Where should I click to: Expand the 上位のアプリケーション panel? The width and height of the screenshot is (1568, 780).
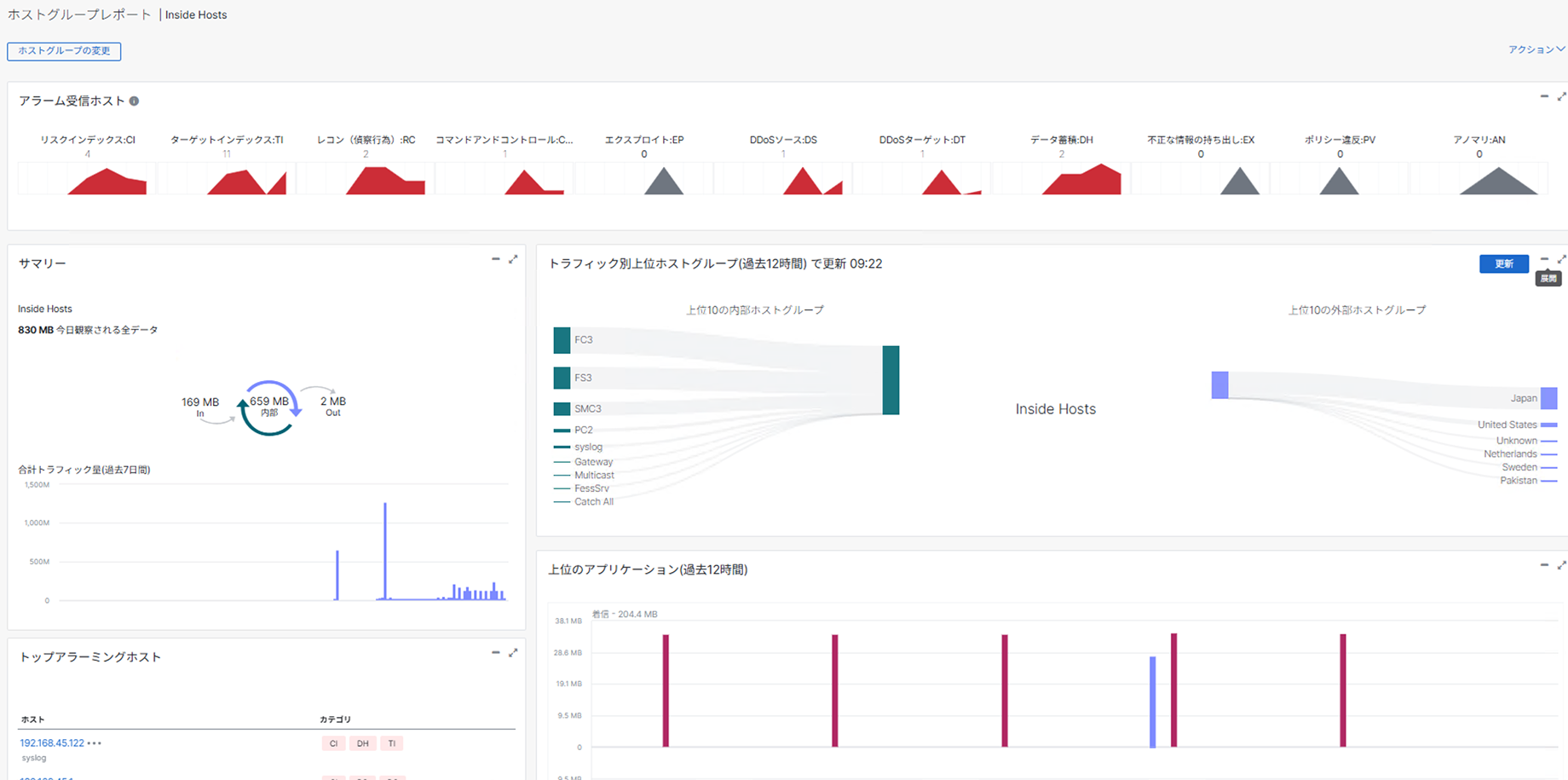(1562, 565)
